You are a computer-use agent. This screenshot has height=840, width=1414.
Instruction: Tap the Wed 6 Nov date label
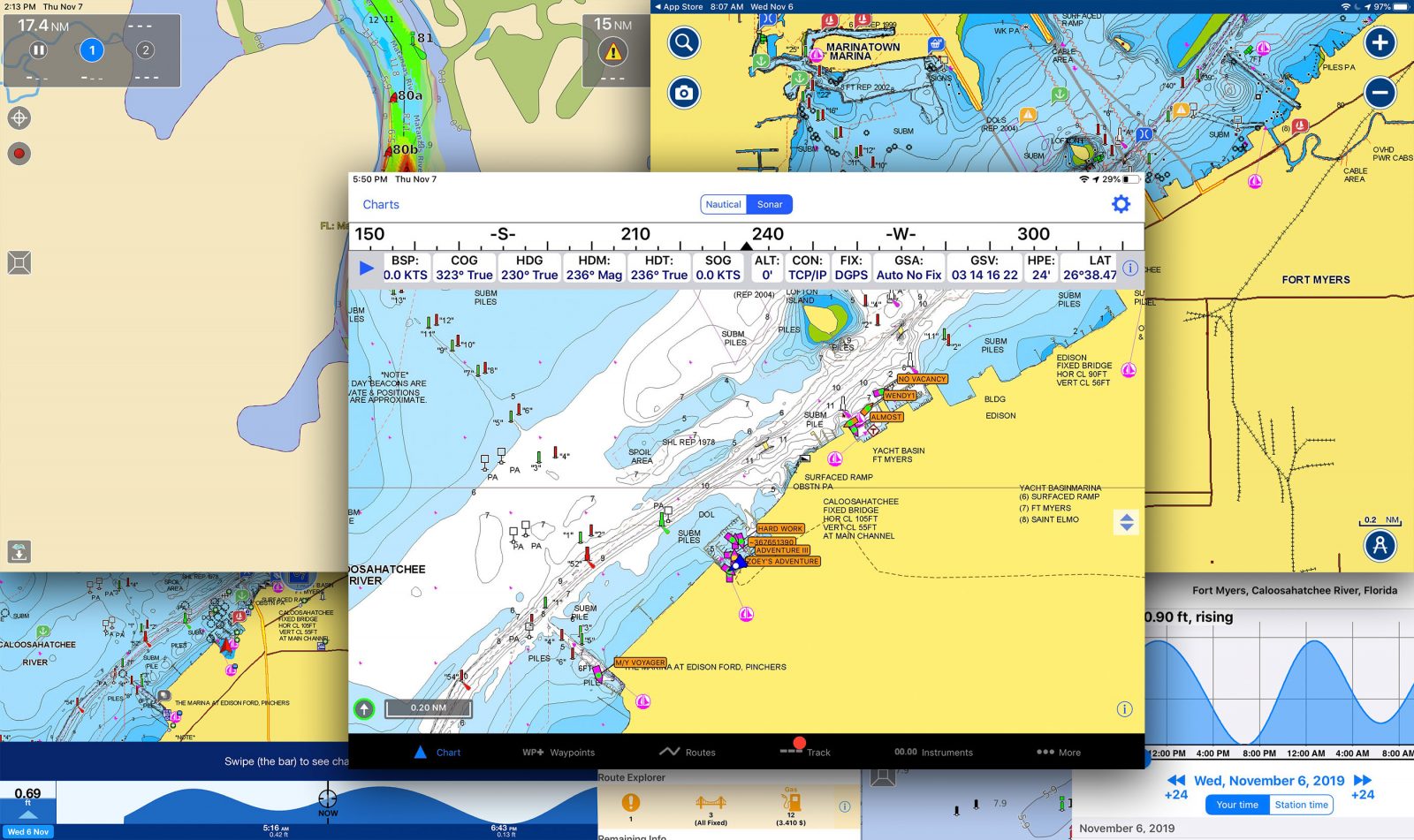28,832
